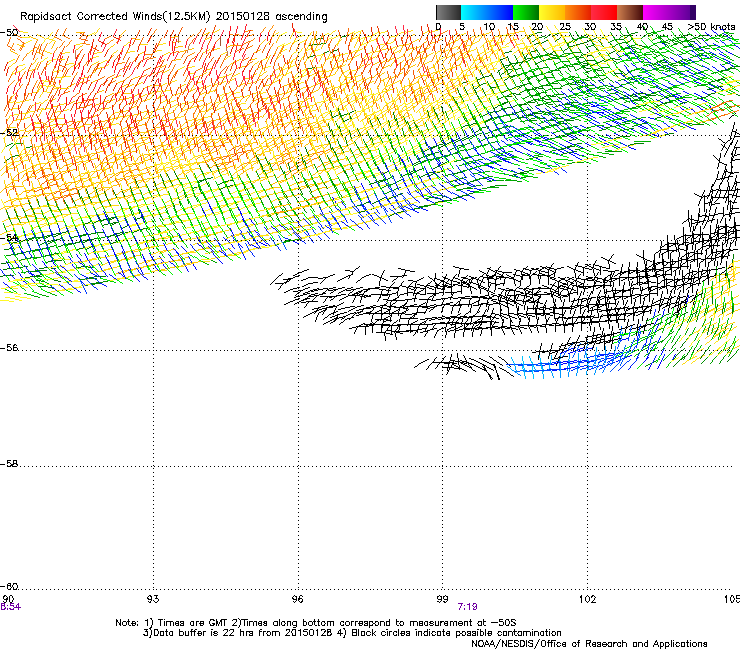Click the legend scale value '25'
Screen dimensions: 740x650
click(565, 27)
